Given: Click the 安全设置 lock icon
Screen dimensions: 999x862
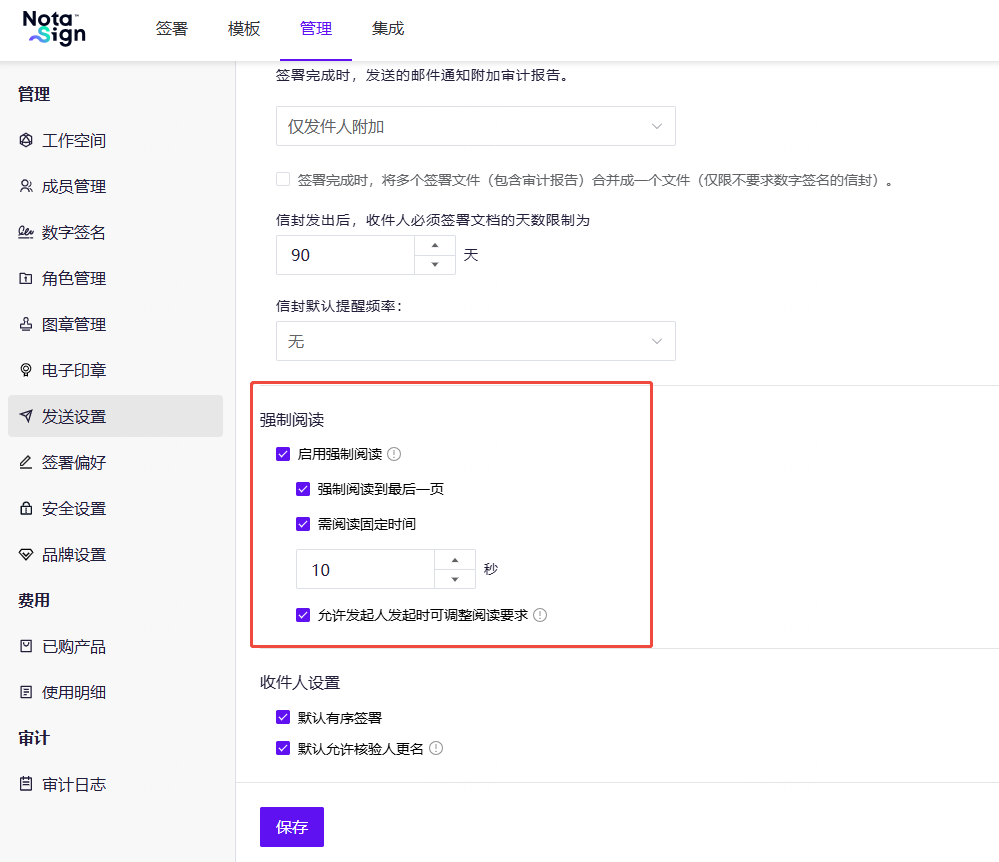Looking at the screenshot, I should 25,508.
